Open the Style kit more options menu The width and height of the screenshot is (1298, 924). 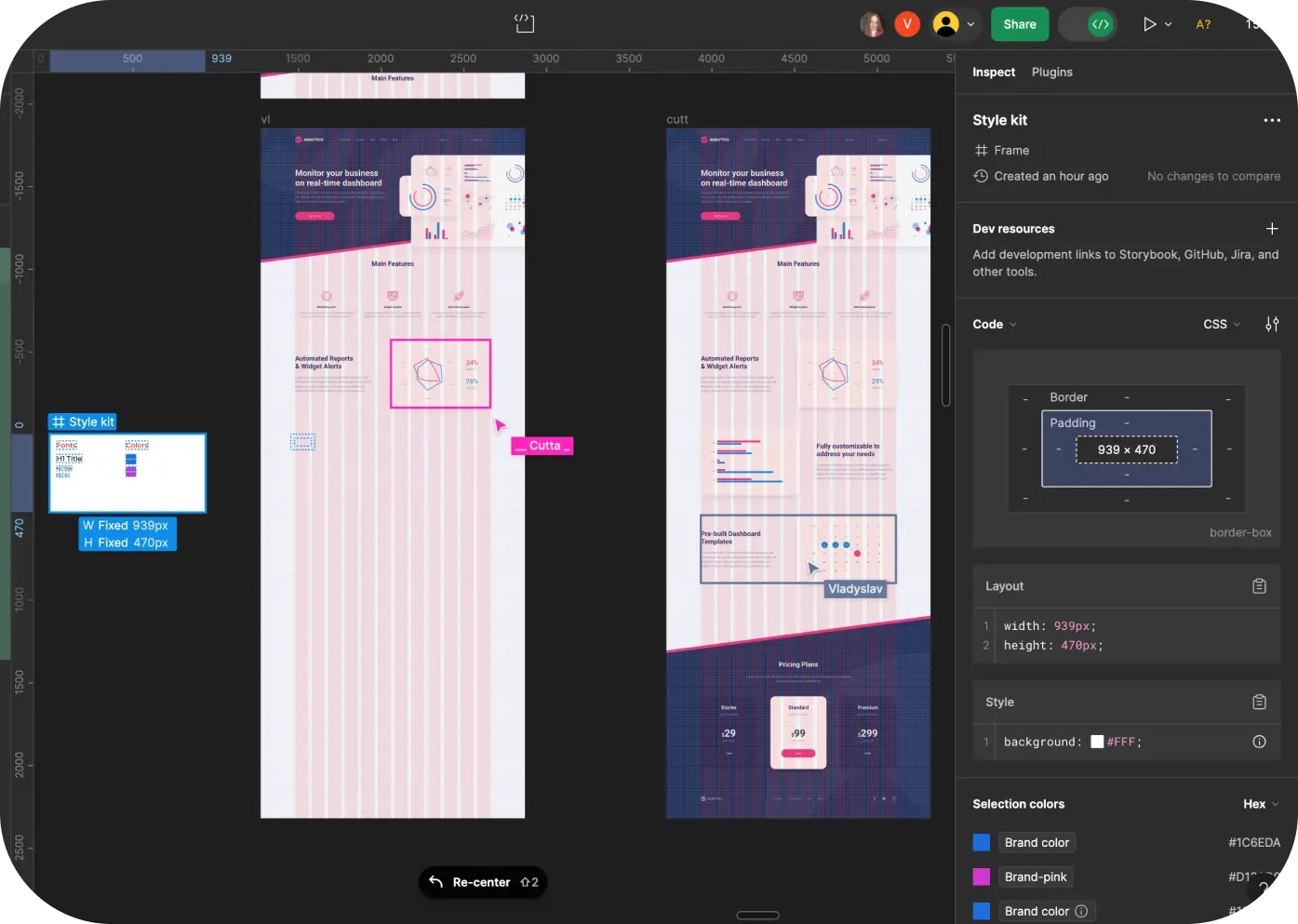coord(1271,120)
